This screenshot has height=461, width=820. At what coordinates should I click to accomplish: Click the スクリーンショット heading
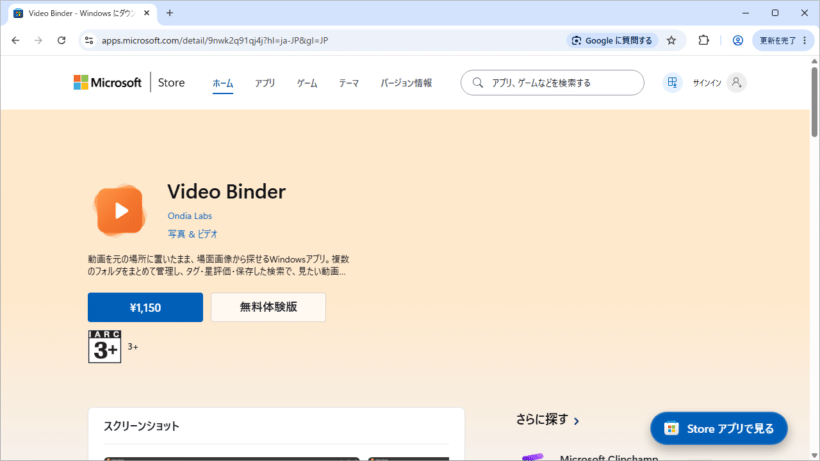[x=141, y=426]
